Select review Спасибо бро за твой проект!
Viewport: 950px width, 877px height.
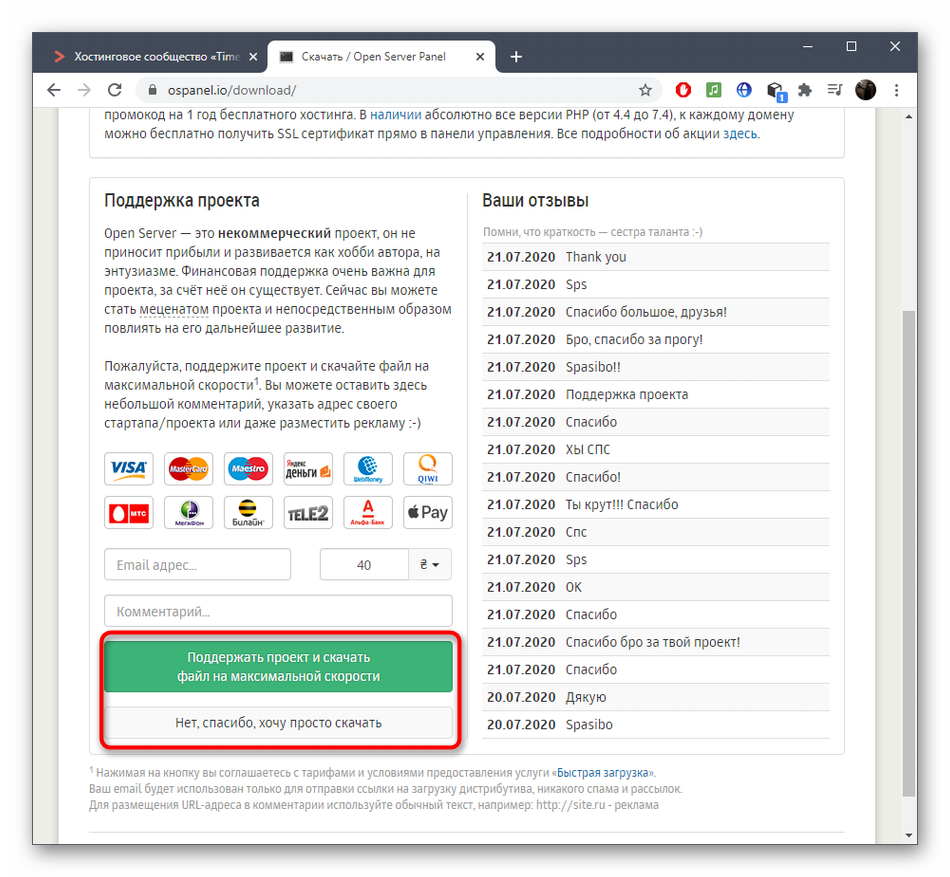click(656, 642)
